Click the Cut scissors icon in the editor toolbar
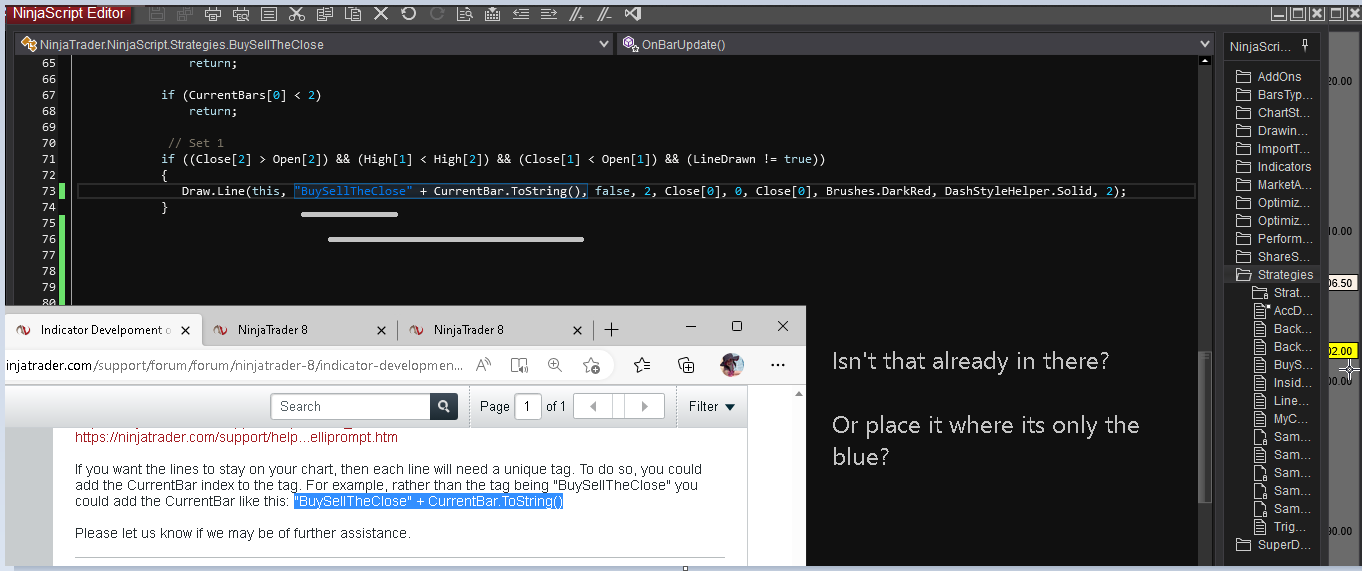1362x571 pixels. pyautogui.click(x=297, y=14)
